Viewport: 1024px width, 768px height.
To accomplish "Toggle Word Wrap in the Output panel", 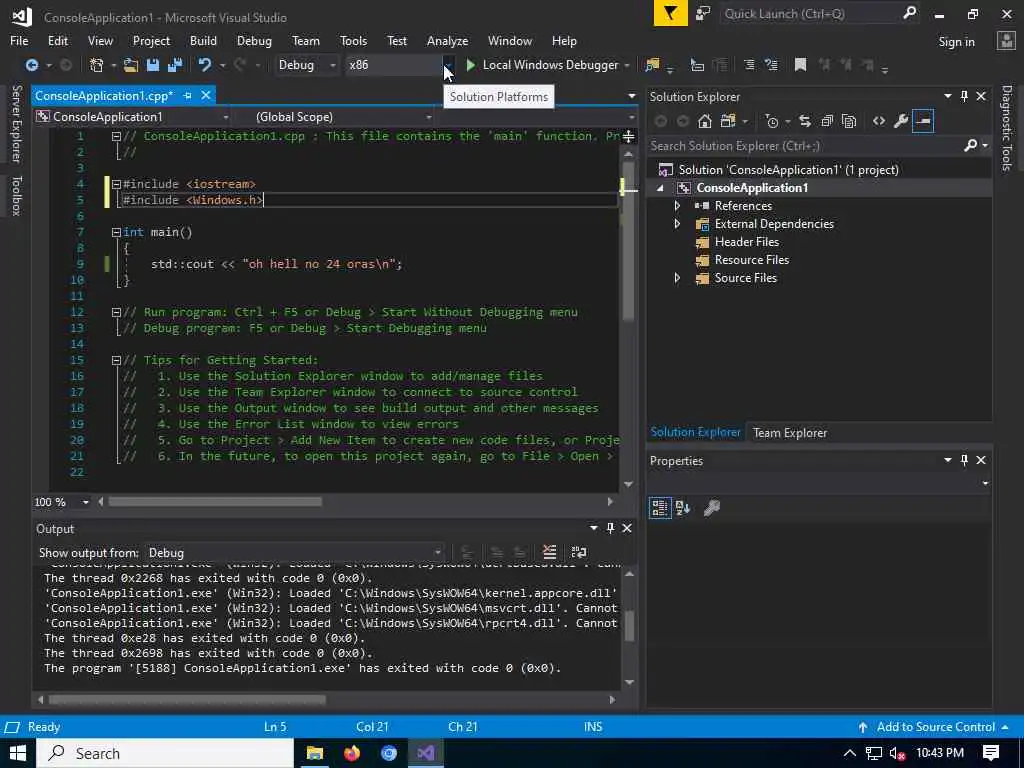I will point(579,552).
